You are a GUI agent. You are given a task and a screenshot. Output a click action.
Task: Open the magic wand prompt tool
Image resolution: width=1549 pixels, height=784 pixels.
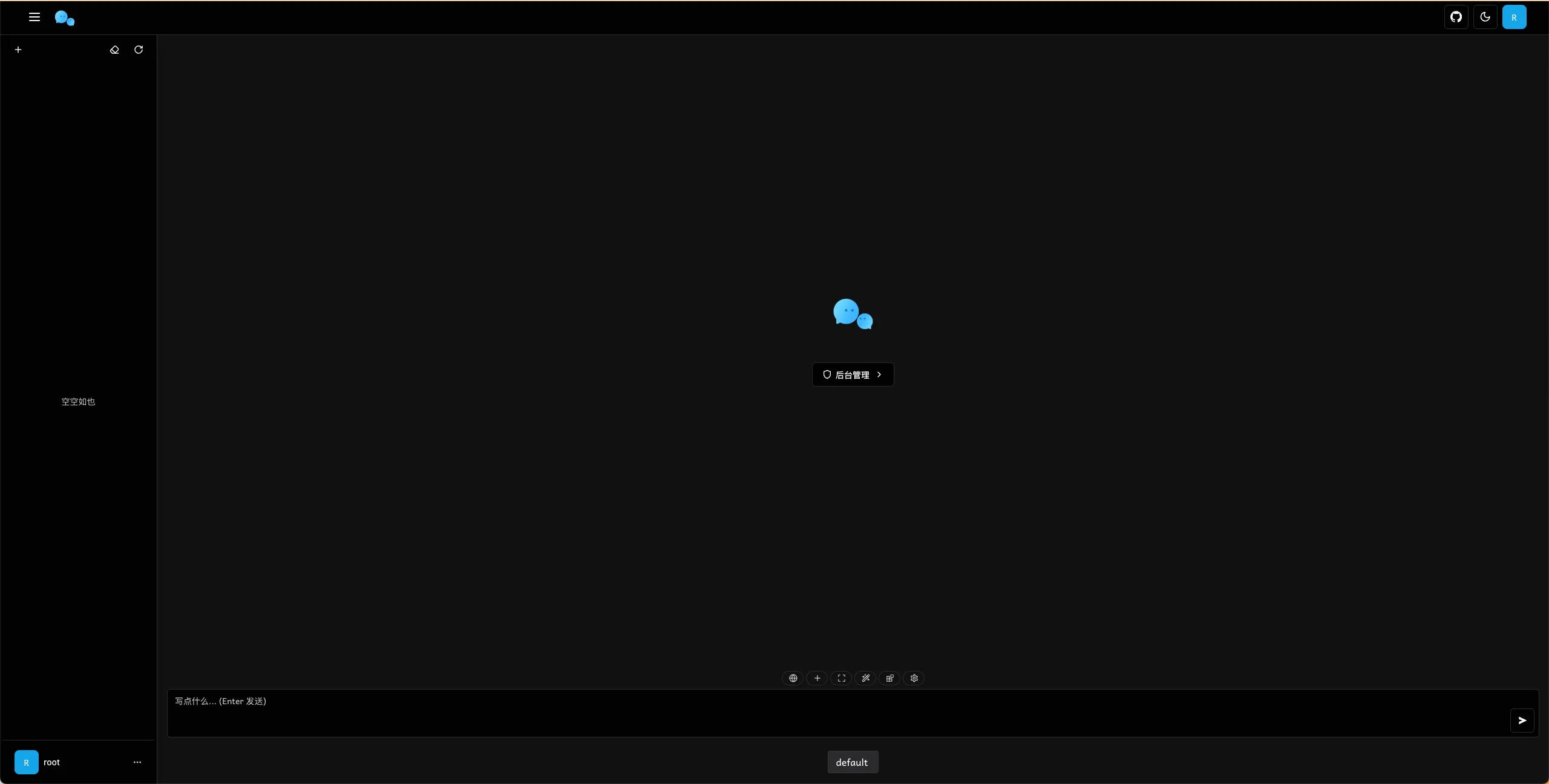pos(865,678)
